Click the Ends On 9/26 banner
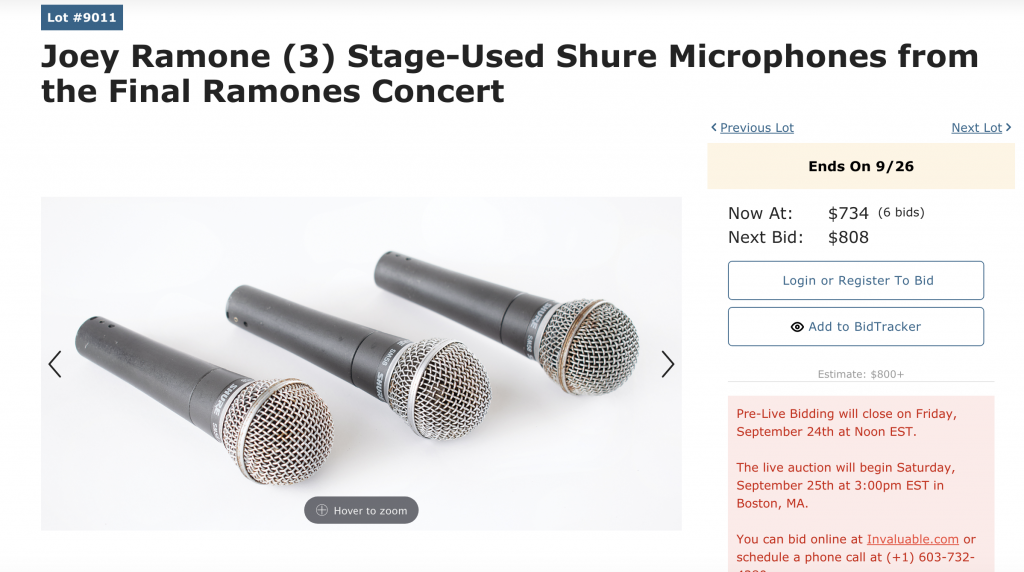Viewport: 1024px width, 572px height. tap(861, 167)
